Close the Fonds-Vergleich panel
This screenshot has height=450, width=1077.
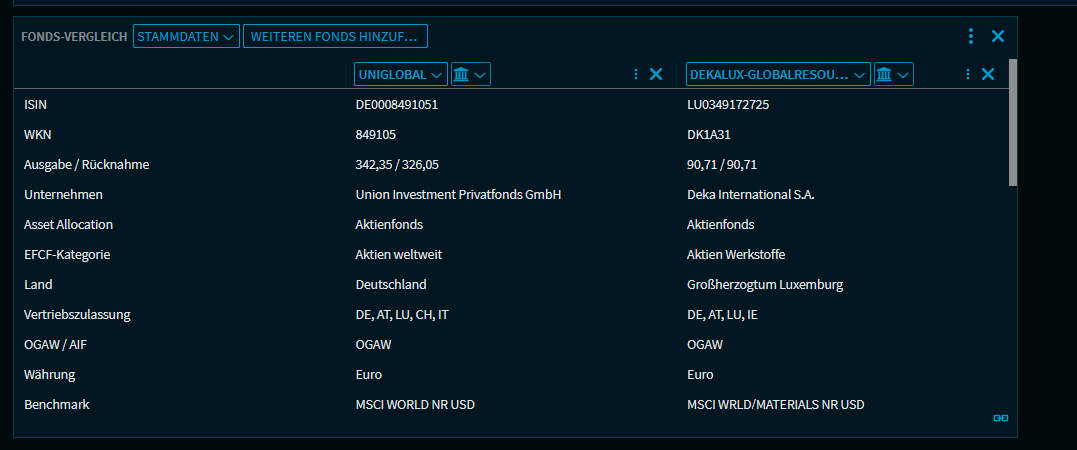tap(997, 37)
